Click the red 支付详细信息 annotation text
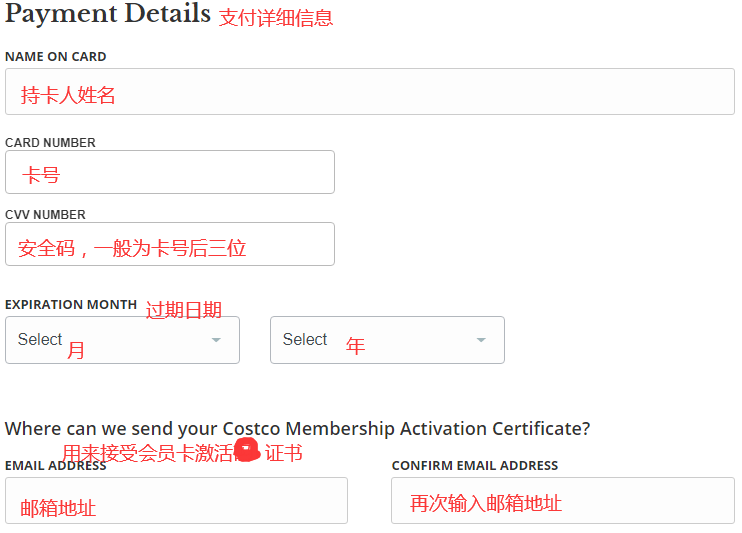Screen dimensions: 742x533 [x=276, y=18]
